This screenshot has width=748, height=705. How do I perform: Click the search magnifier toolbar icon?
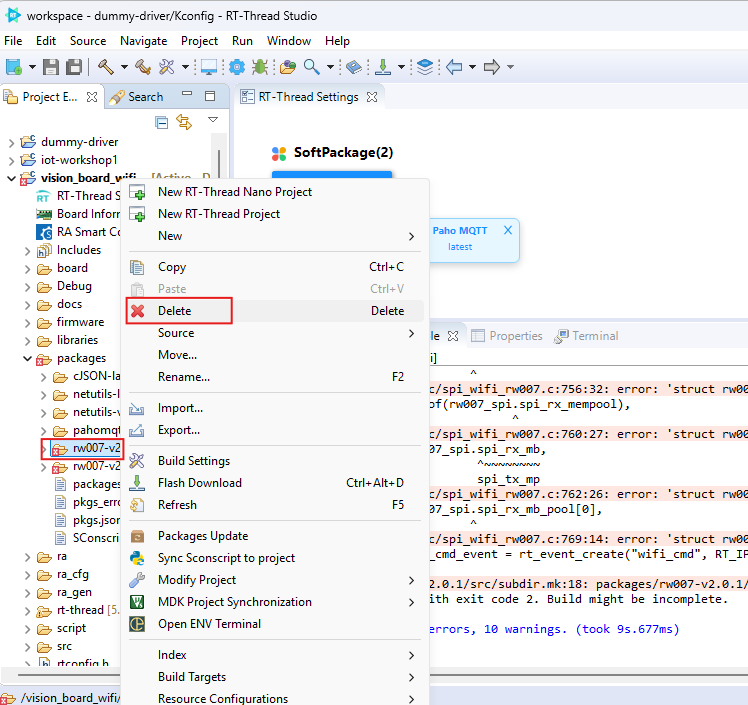312,67
